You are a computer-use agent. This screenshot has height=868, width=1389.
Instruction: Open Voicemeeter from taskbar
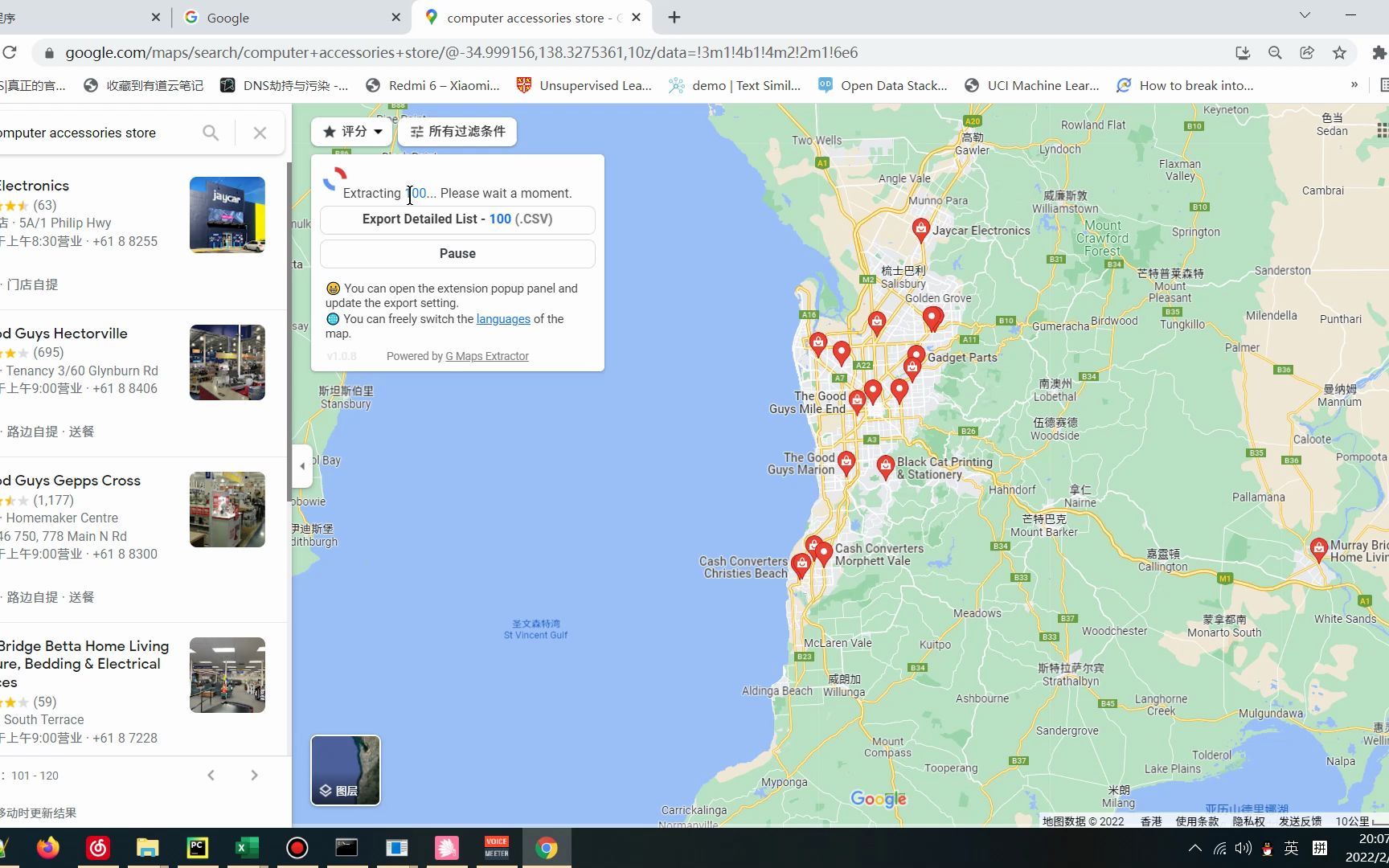click(496, 848)
